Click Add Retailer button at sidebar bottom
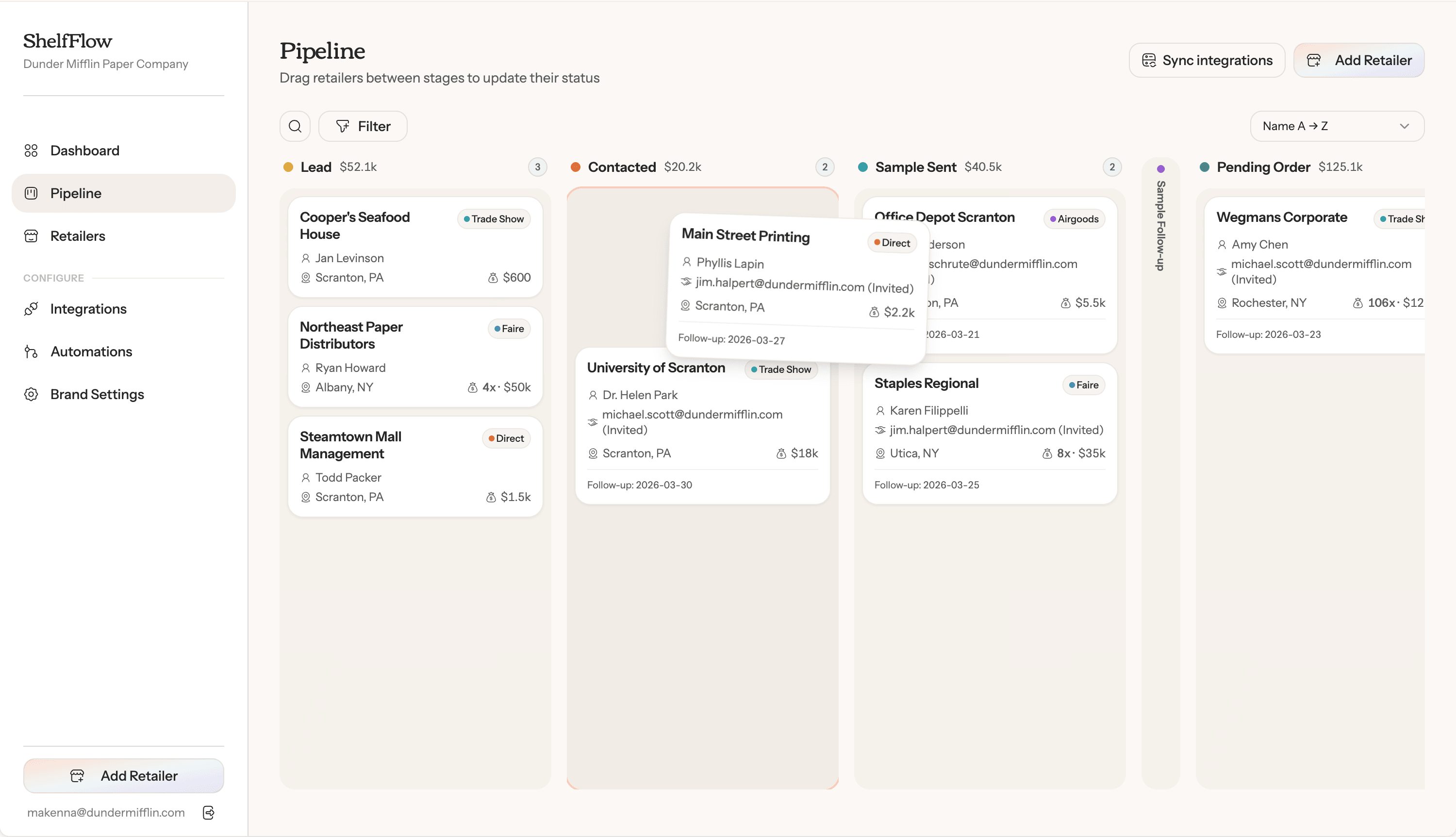 (x=124, y=776)
